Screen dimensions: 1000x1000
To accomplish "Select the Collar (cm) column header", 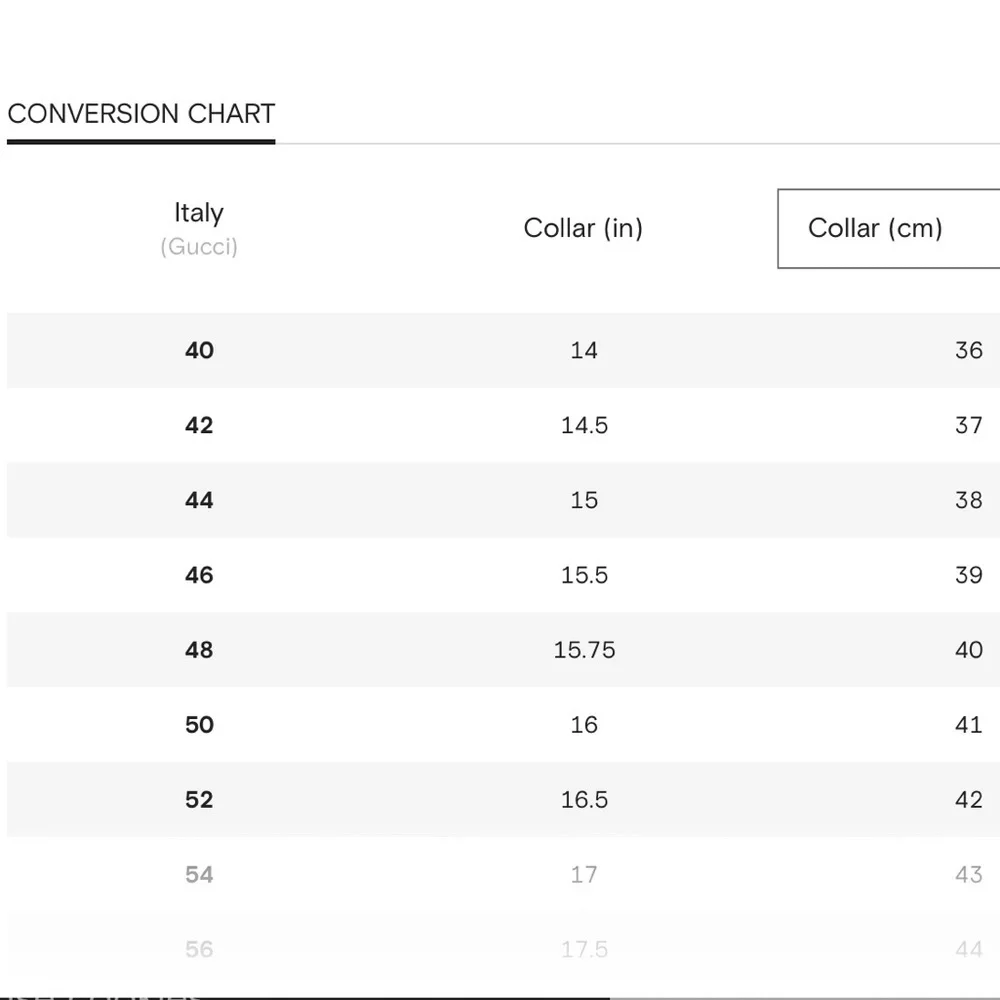I will 888,228.
